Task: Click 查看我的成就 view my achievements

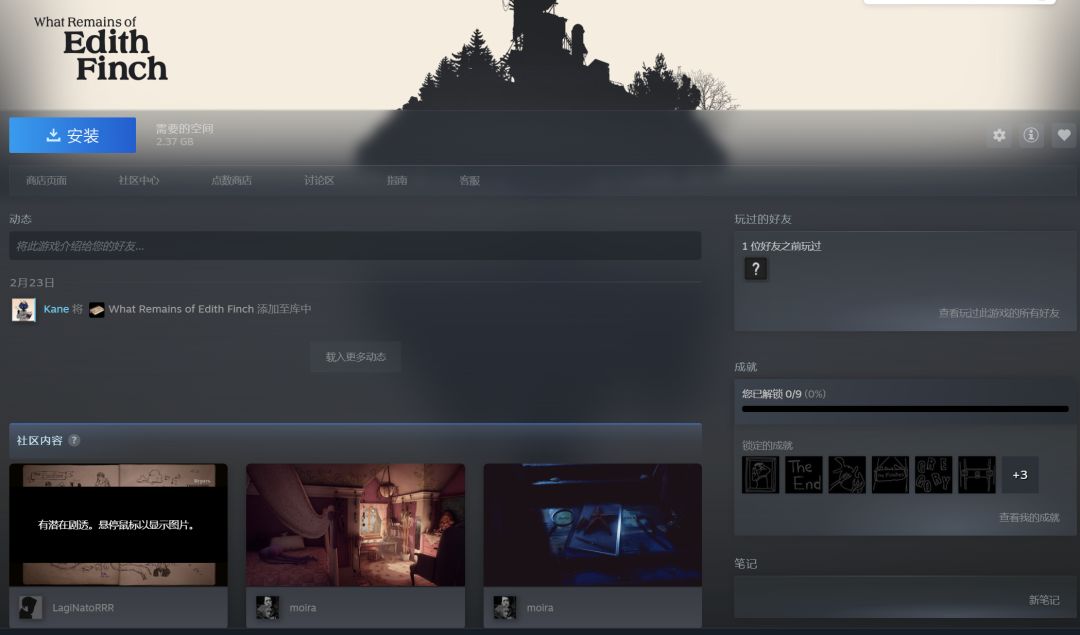Action: tap(1029, 517)
